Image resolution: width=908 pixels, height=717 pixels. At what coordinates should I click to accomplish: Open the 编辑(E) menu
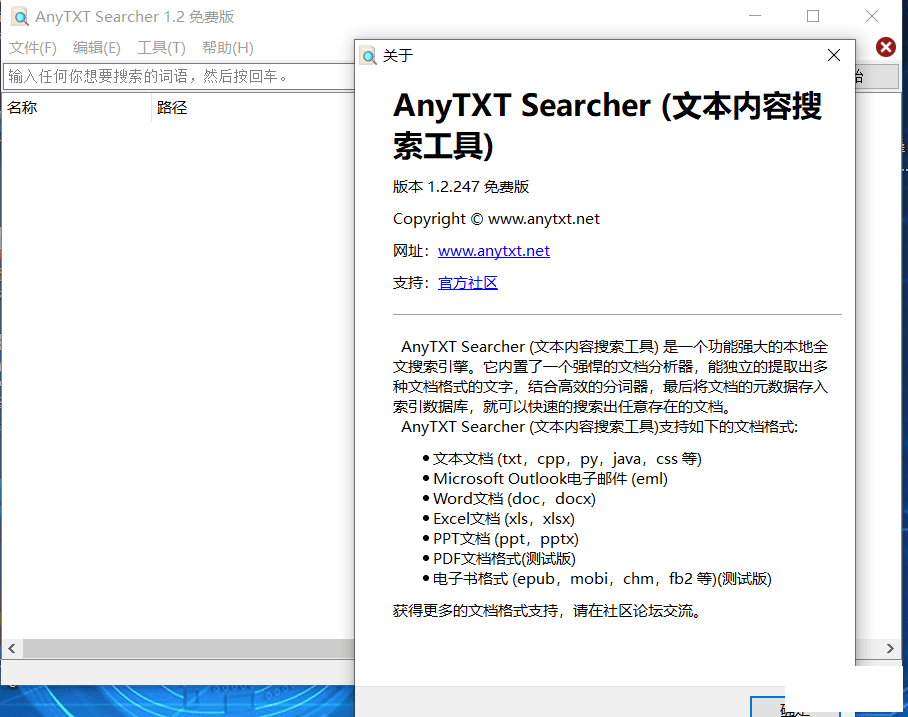tap(97, 47)
